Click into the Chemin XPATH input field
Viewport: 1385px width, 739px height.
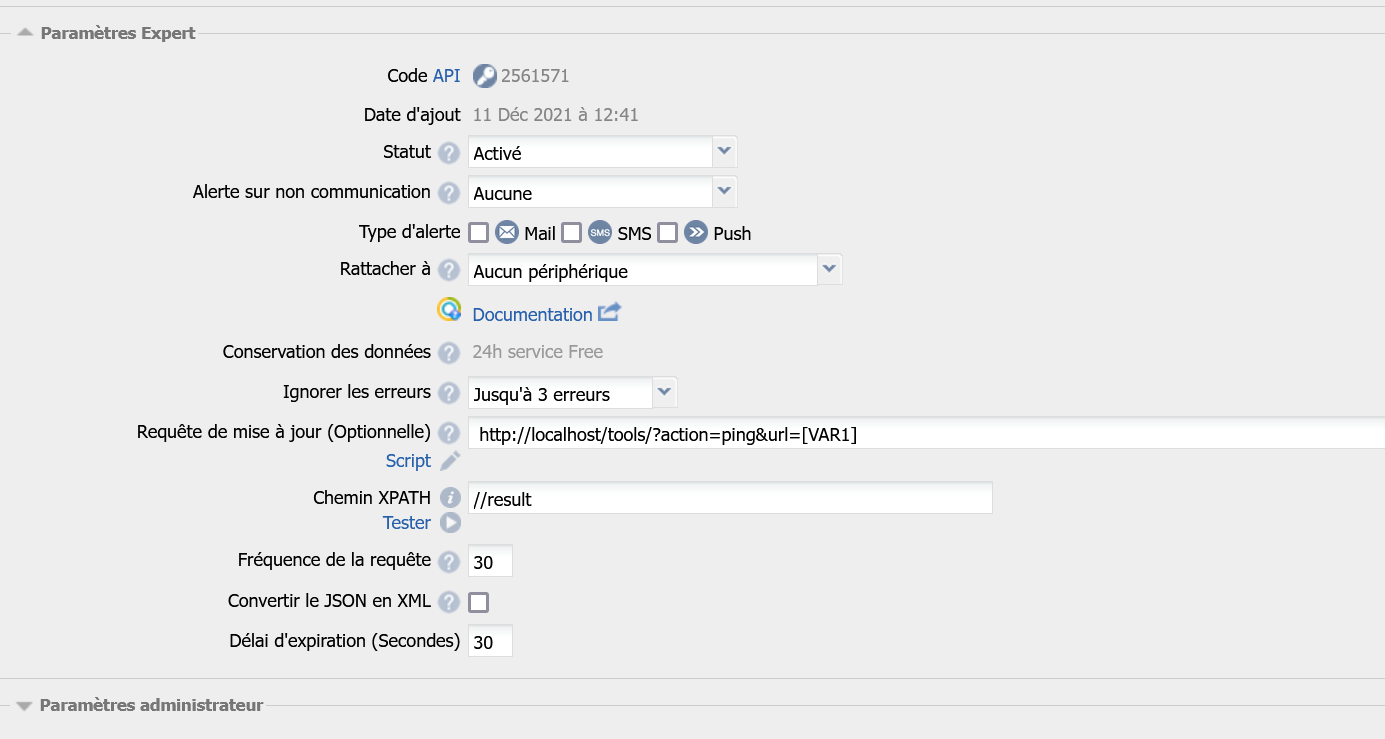click(x=730, y=498)
